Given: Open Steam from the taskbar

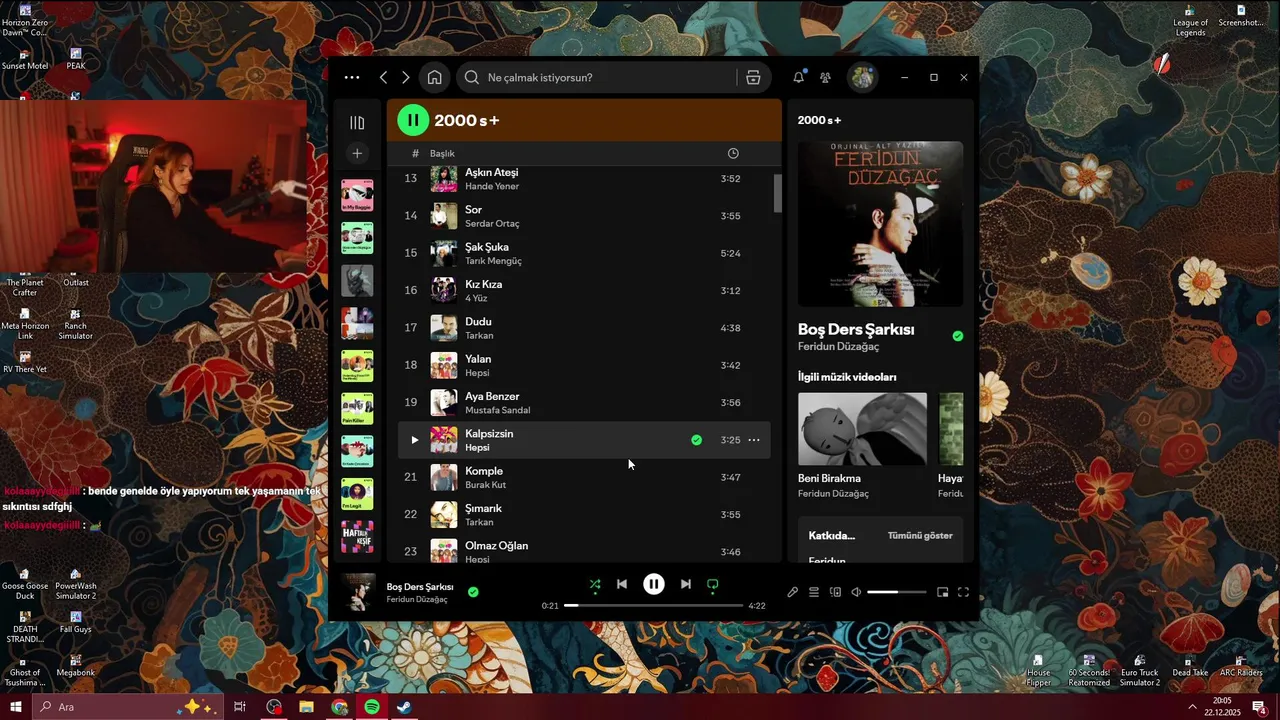Looking at the screenshot, I should 404,707.
